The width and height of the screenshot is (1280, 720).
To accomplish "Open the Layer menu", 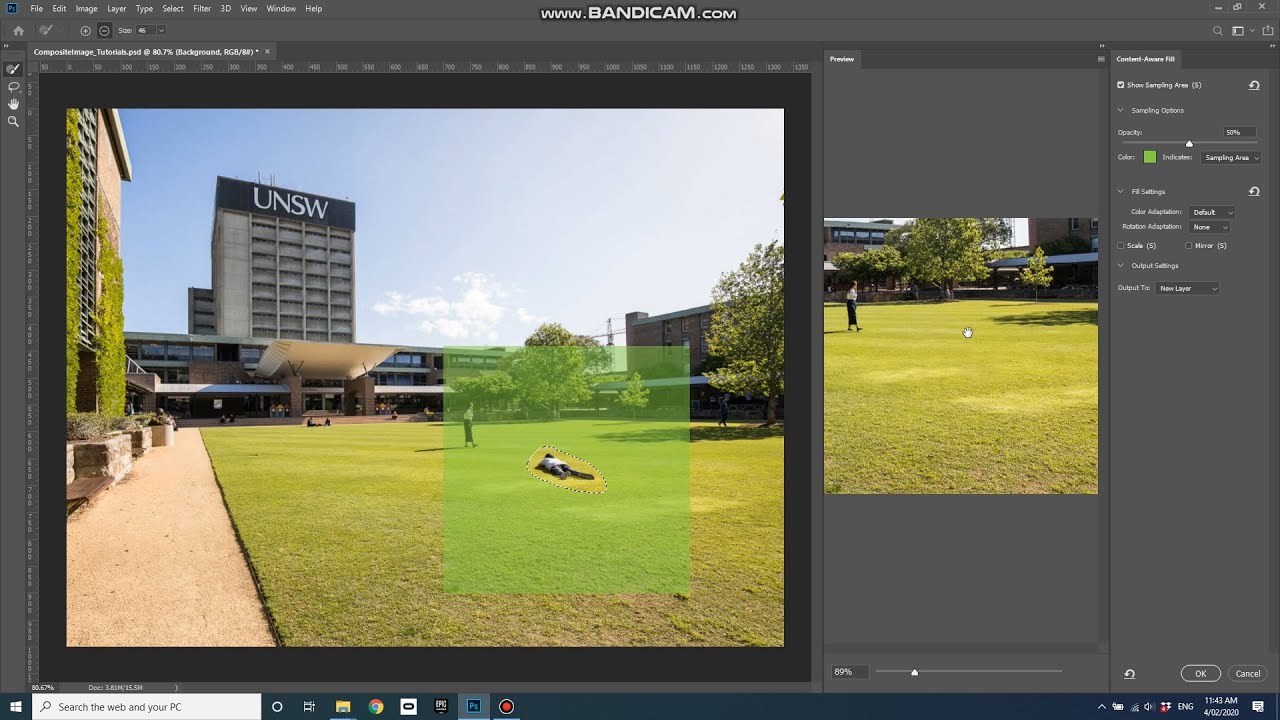I will (x=116, y=8).
